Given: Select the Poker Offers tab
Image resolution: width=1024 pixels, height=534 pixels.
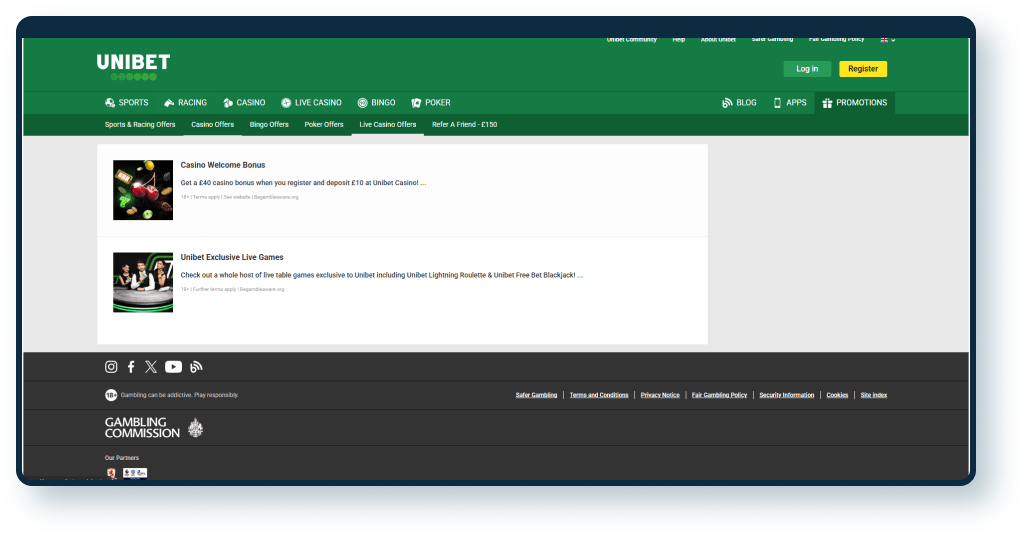Looking at the screenshot, I should click(x=324, y=124).
